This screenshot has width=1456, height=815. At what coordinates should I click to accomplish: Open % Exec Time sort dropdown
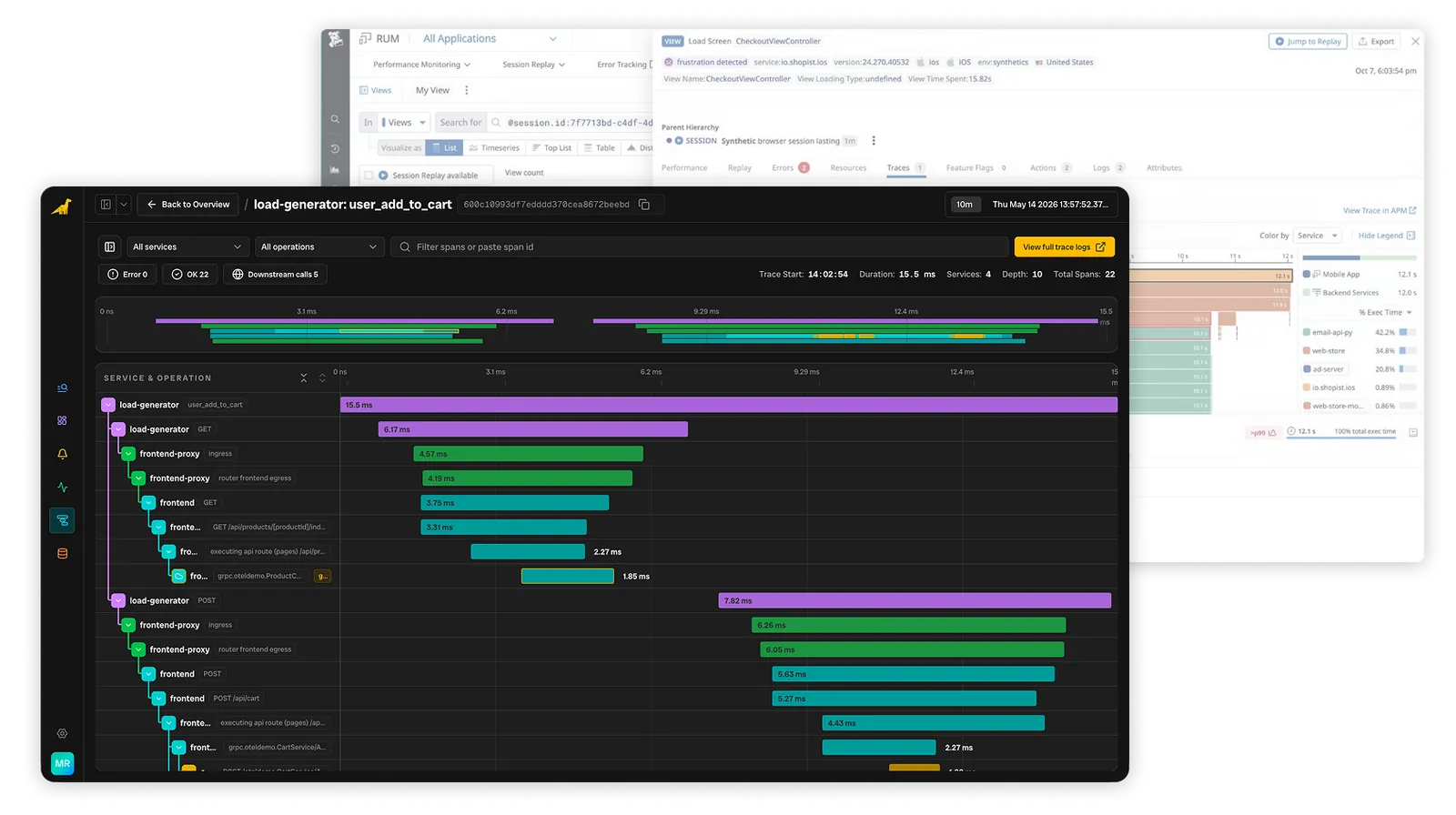click(1385, 312)
